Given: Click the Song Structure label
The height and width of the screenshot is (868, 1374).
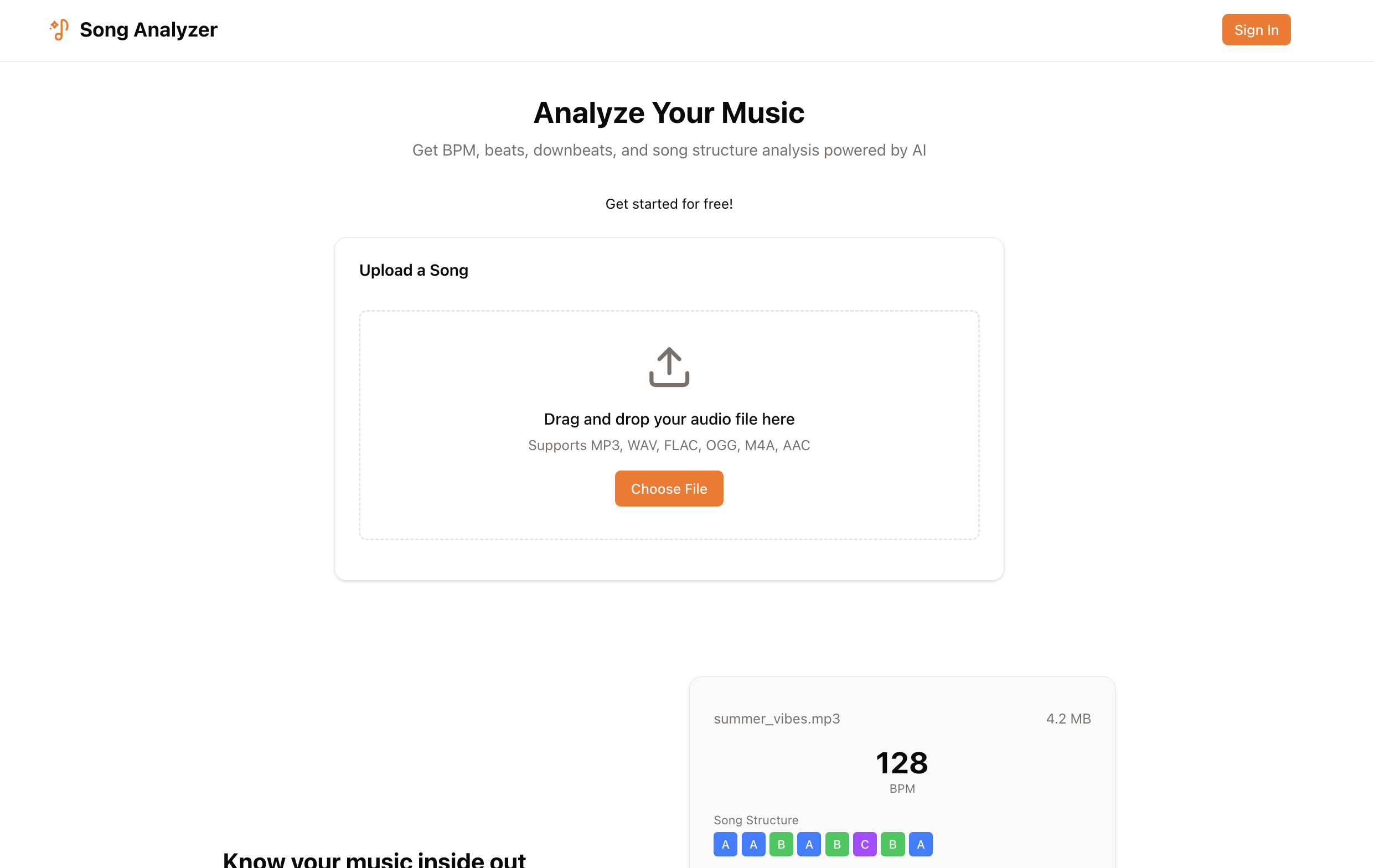Looking at the screenshot, I should pos(756,820).
